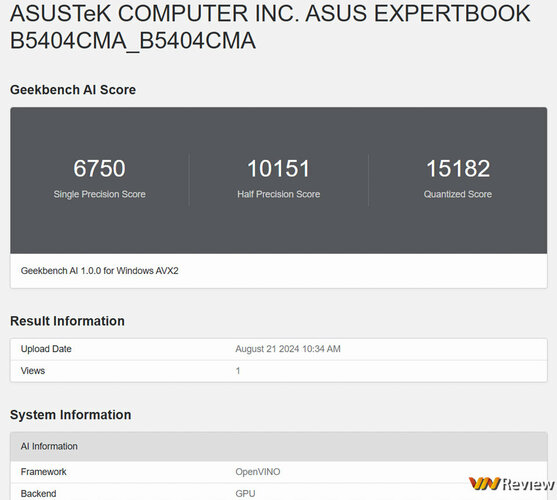Click the Single Precision Score label

coord(99,194)
